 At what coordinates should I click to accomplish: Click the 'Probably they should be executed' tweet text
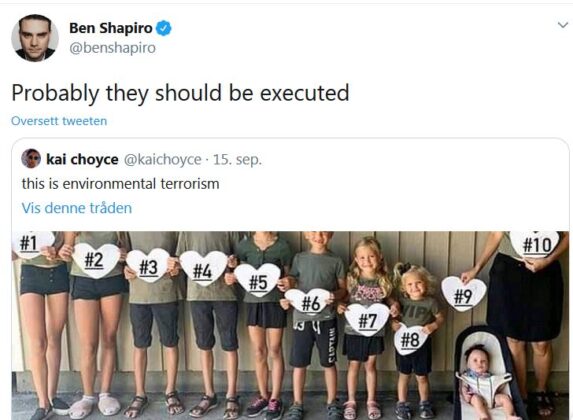(x=181, y=93)
